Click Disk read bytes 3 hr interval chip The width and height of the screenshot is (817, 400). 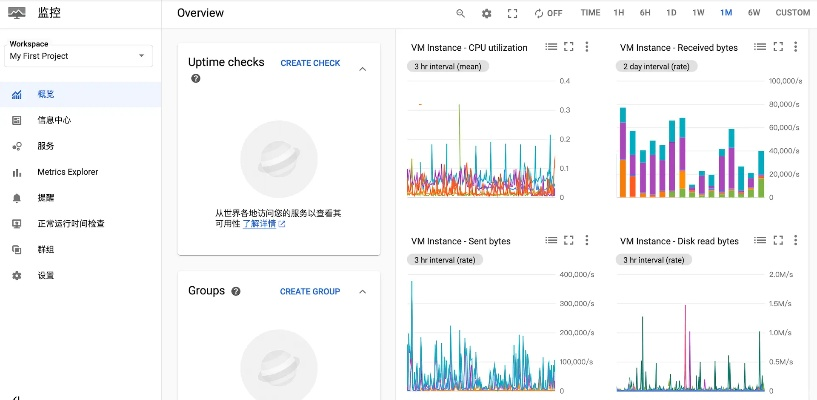point(653,260)
